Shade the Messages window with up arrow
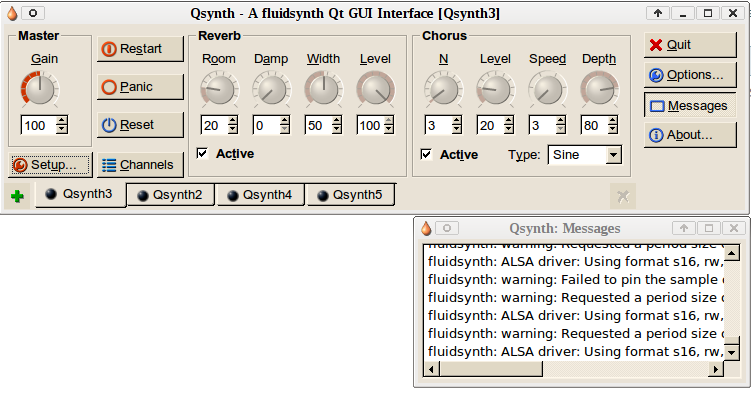 [684, 228]
